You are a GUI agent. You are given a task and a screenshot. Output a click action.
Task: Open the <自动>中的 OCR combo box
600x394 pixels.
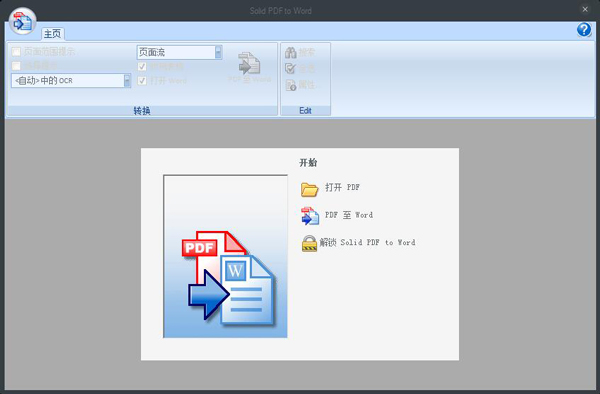pyautogui.click(x=71, y=81)
